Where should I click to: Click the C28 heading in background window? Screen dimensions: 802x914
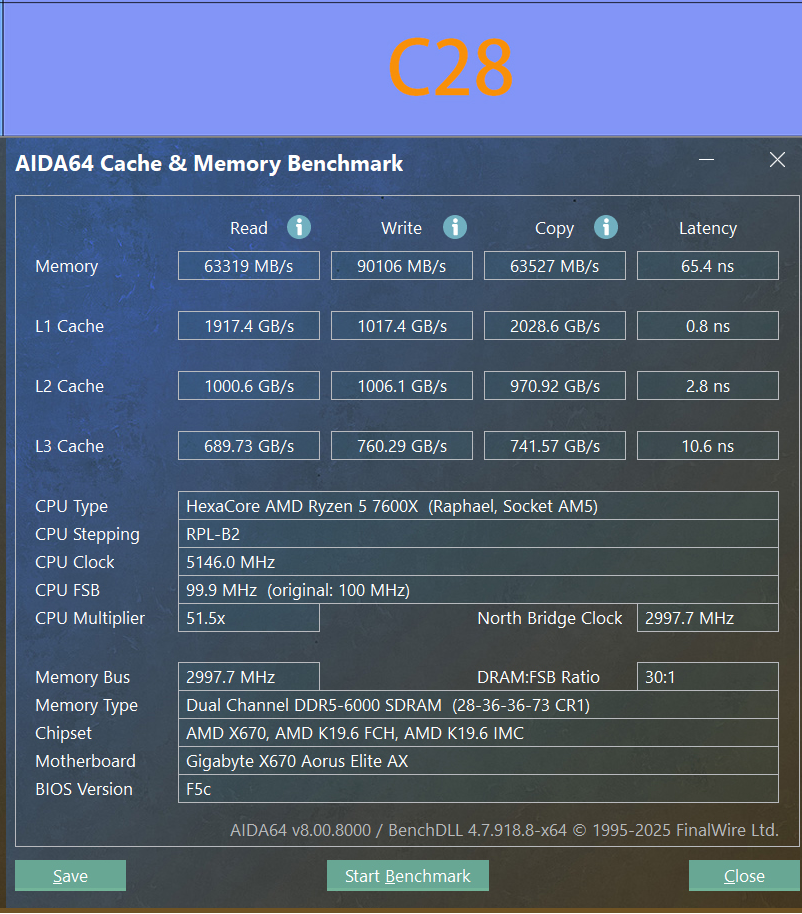tap(451, 67)
